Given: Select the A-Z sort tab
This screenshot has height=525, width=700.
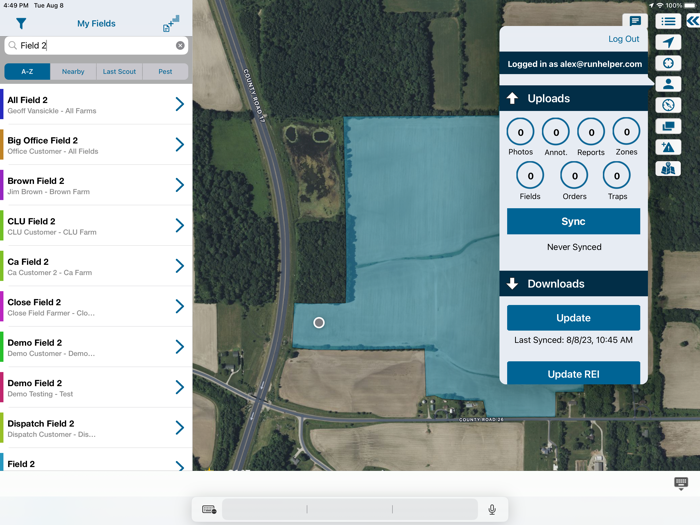Looking at the screenshot, I should point(27,71).
